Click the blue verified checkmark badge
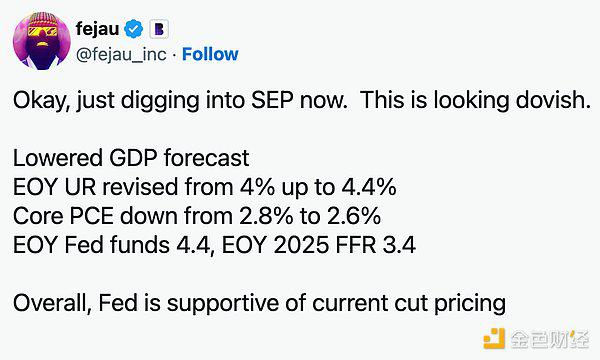The height and width of the screenshot is (360, 600). [x=134, y=29]
